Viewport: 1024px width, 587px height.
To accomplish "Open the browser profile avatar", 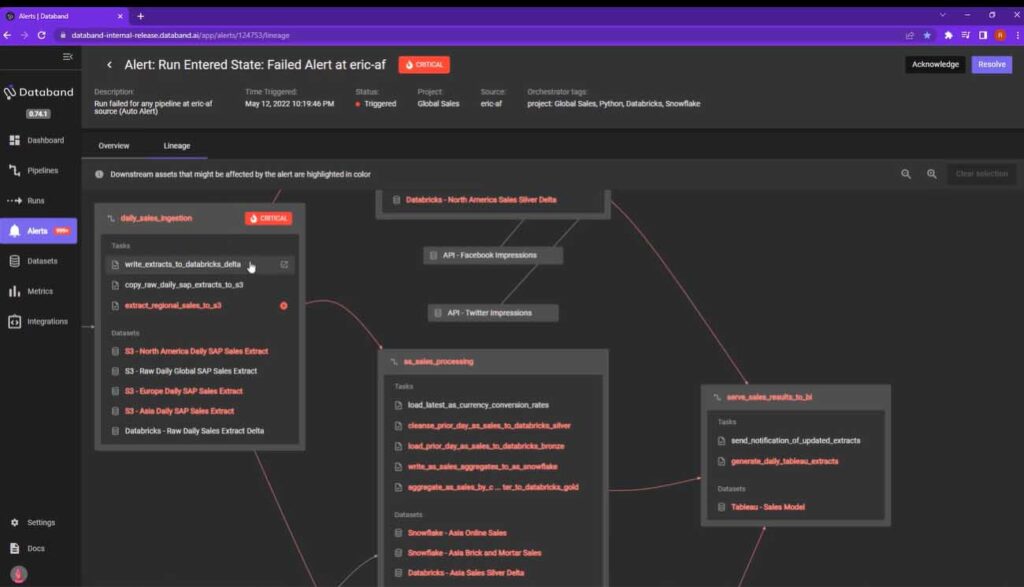I will coord(1000,35).
